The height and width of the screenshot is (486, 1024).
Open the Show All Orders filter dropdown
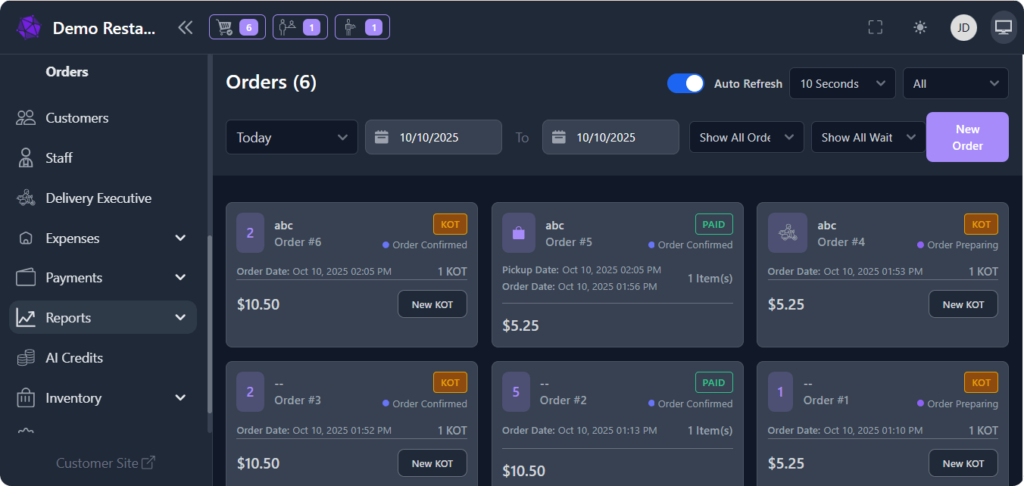746,138
